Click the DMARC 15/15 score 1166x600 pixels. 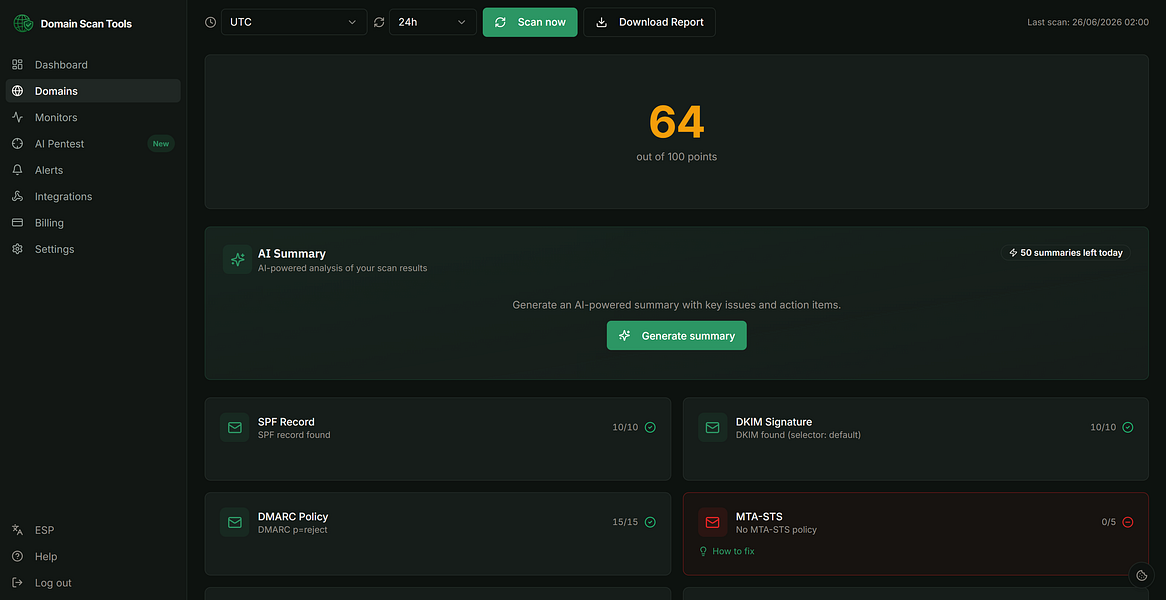pos(625,522)
